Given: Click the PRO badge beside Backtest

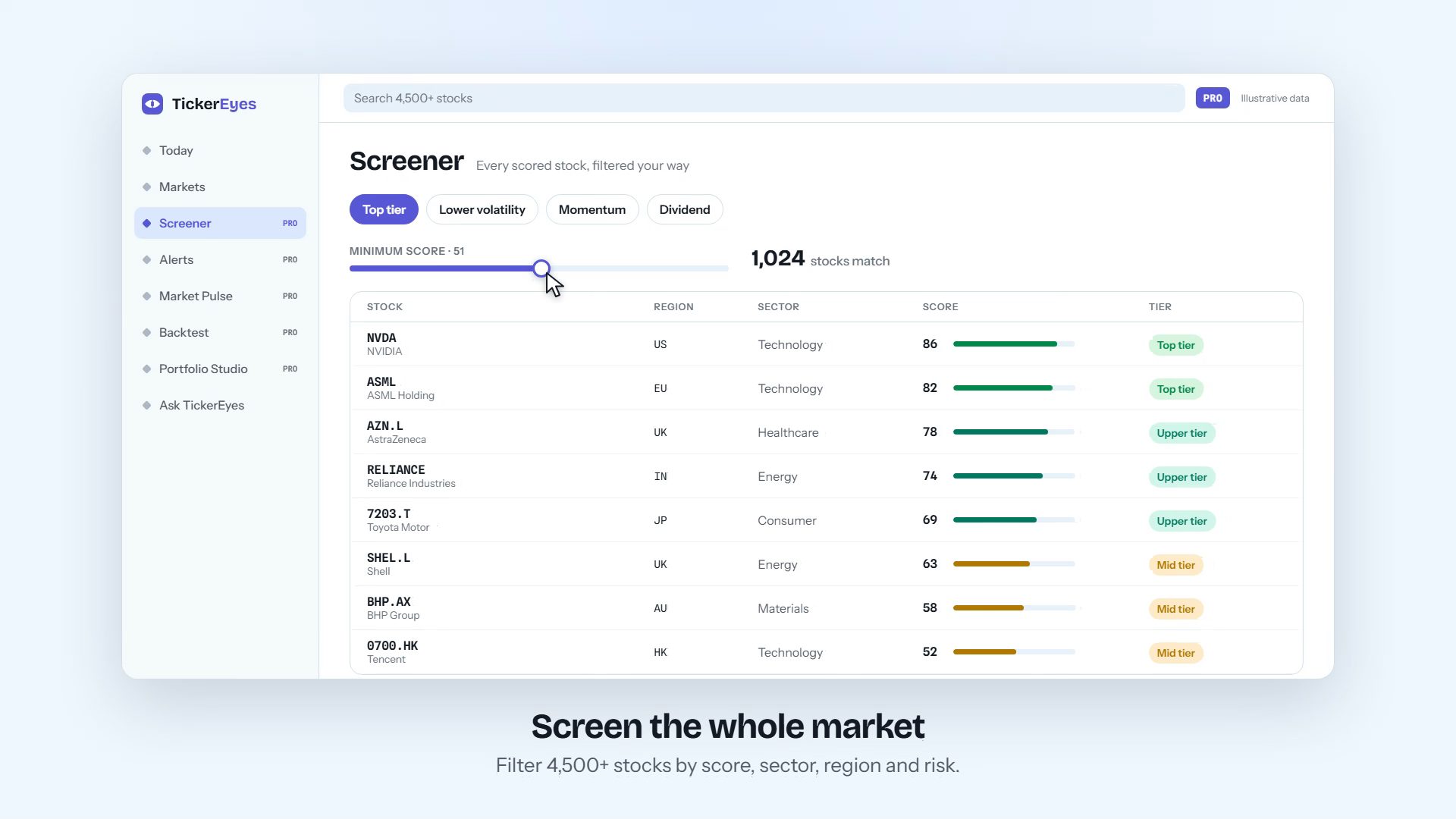Looking at the screenshot, I should click(x=290, y=332).
